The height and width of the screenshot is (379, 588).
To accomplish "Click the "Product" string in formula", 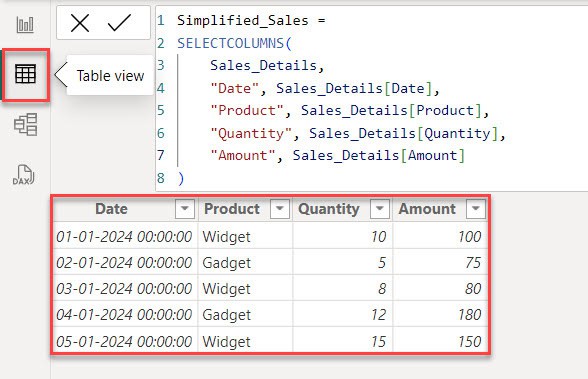I will point(247,111).
